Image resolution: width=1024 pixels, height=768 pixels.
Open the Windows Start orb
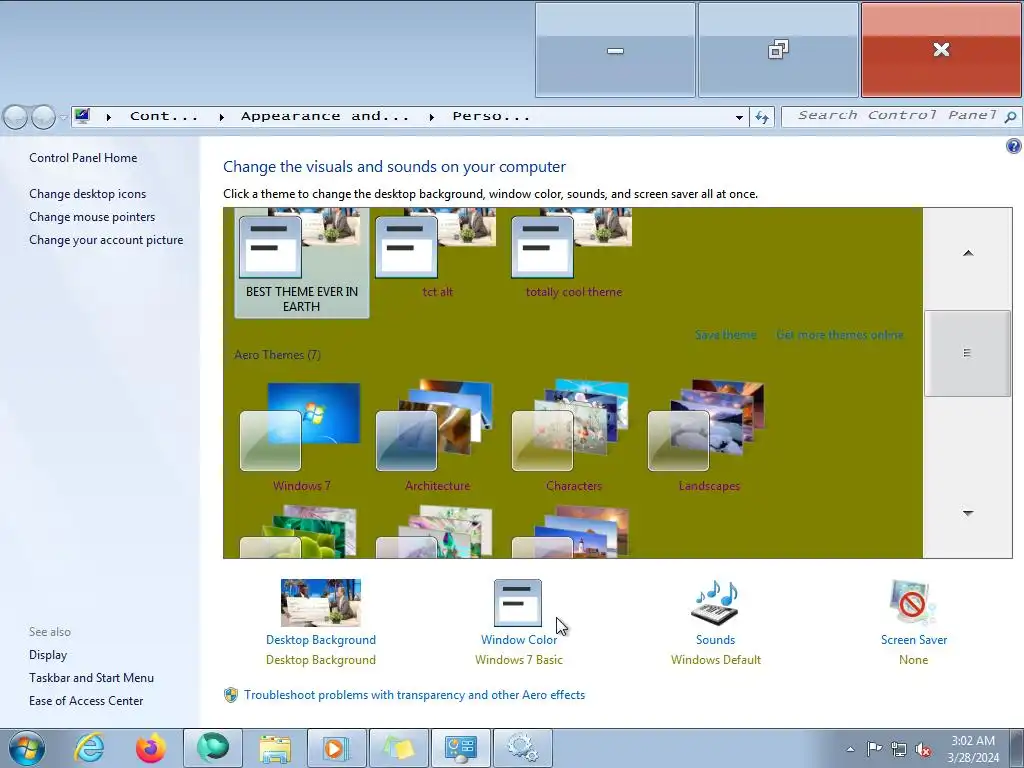click(x=27, y=748)
